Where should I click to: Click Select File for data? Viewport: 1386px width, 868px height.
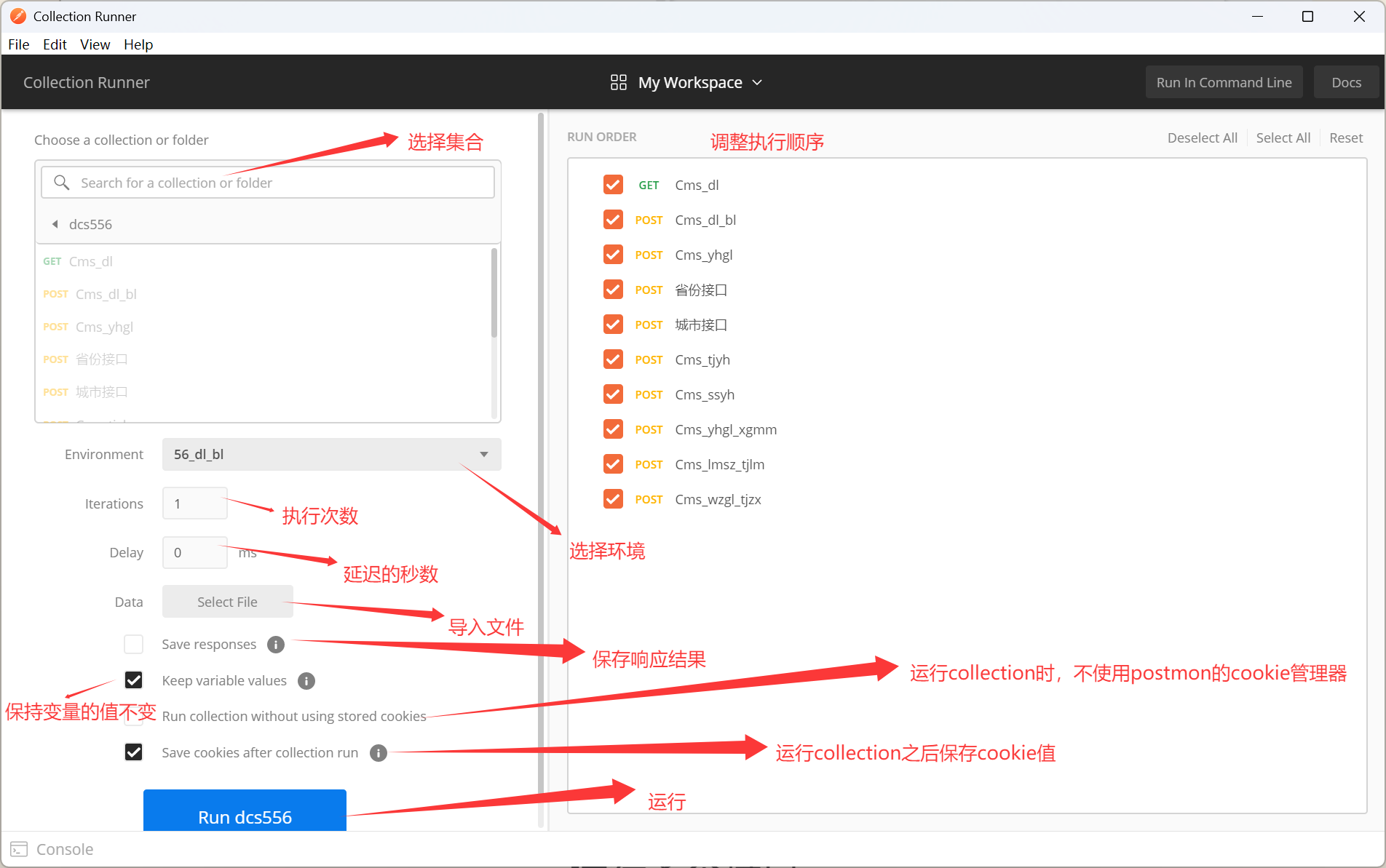(x=228, y=602)
